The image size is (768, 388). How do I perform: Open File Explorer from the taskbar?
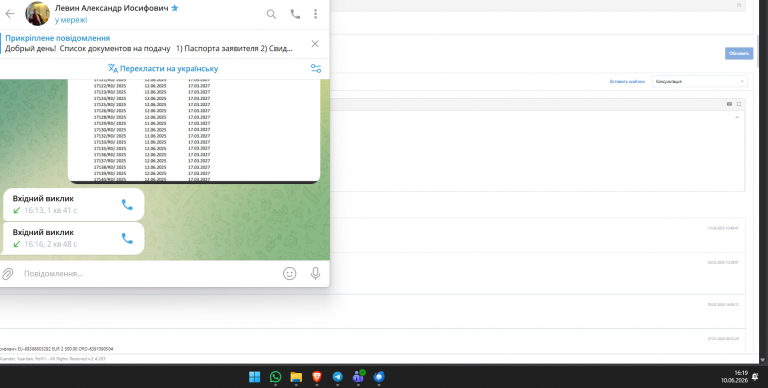pos(296,377)
